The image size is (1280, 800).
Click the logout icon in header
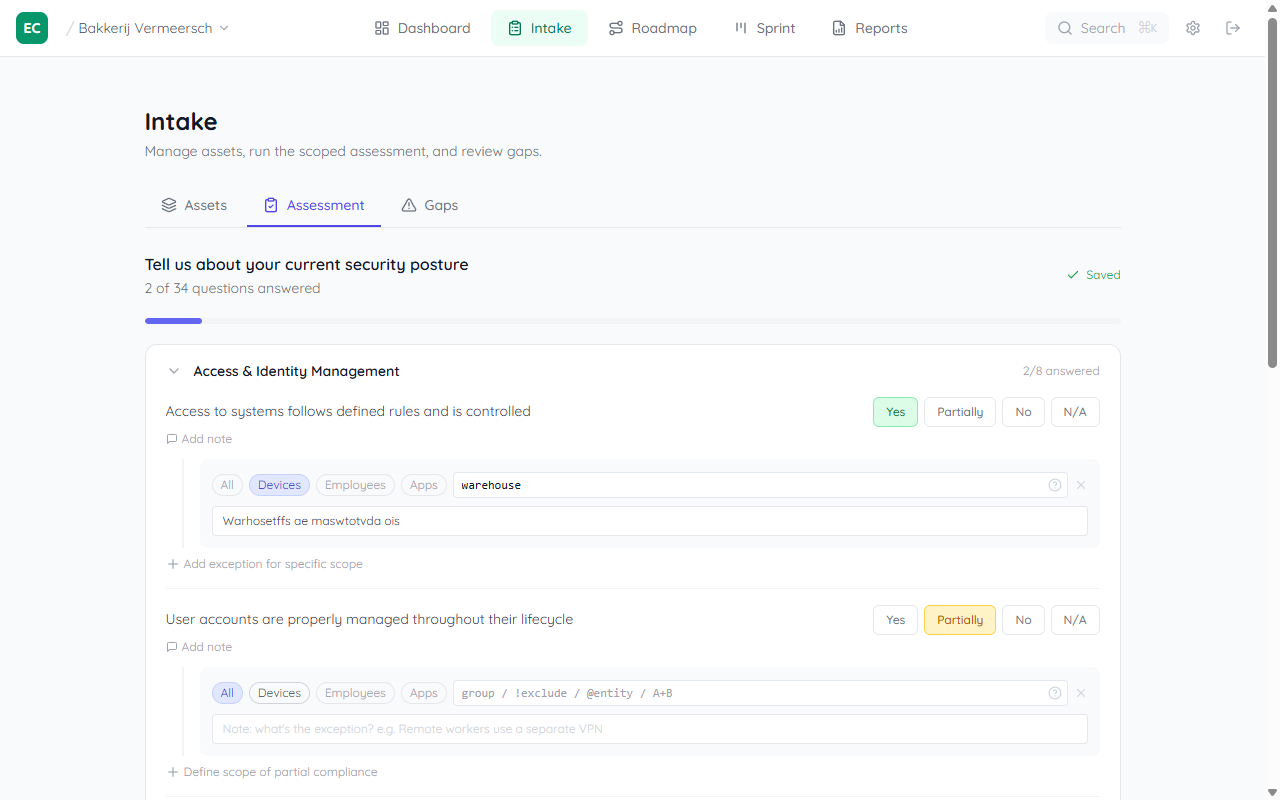point(1233,28)
